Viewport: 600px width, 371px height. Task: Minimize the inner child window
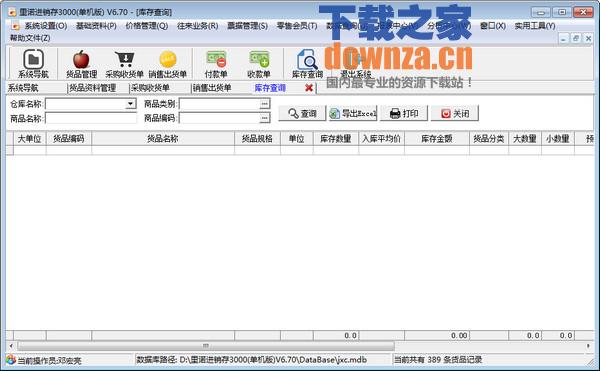pos(563,38)
